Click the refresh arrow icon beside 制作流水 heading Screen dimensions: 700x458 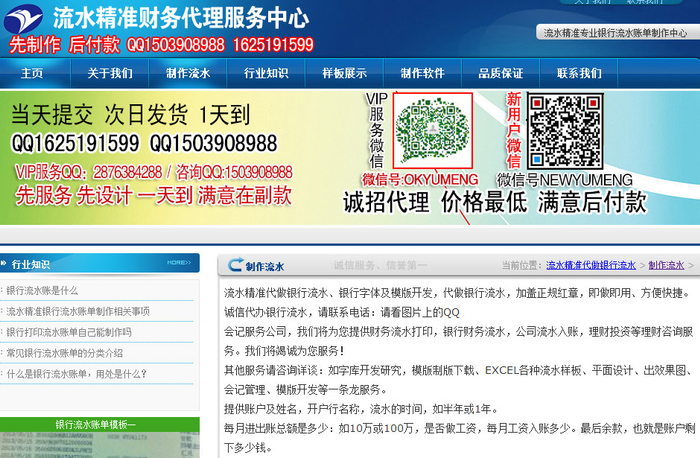tap(235, 265)
